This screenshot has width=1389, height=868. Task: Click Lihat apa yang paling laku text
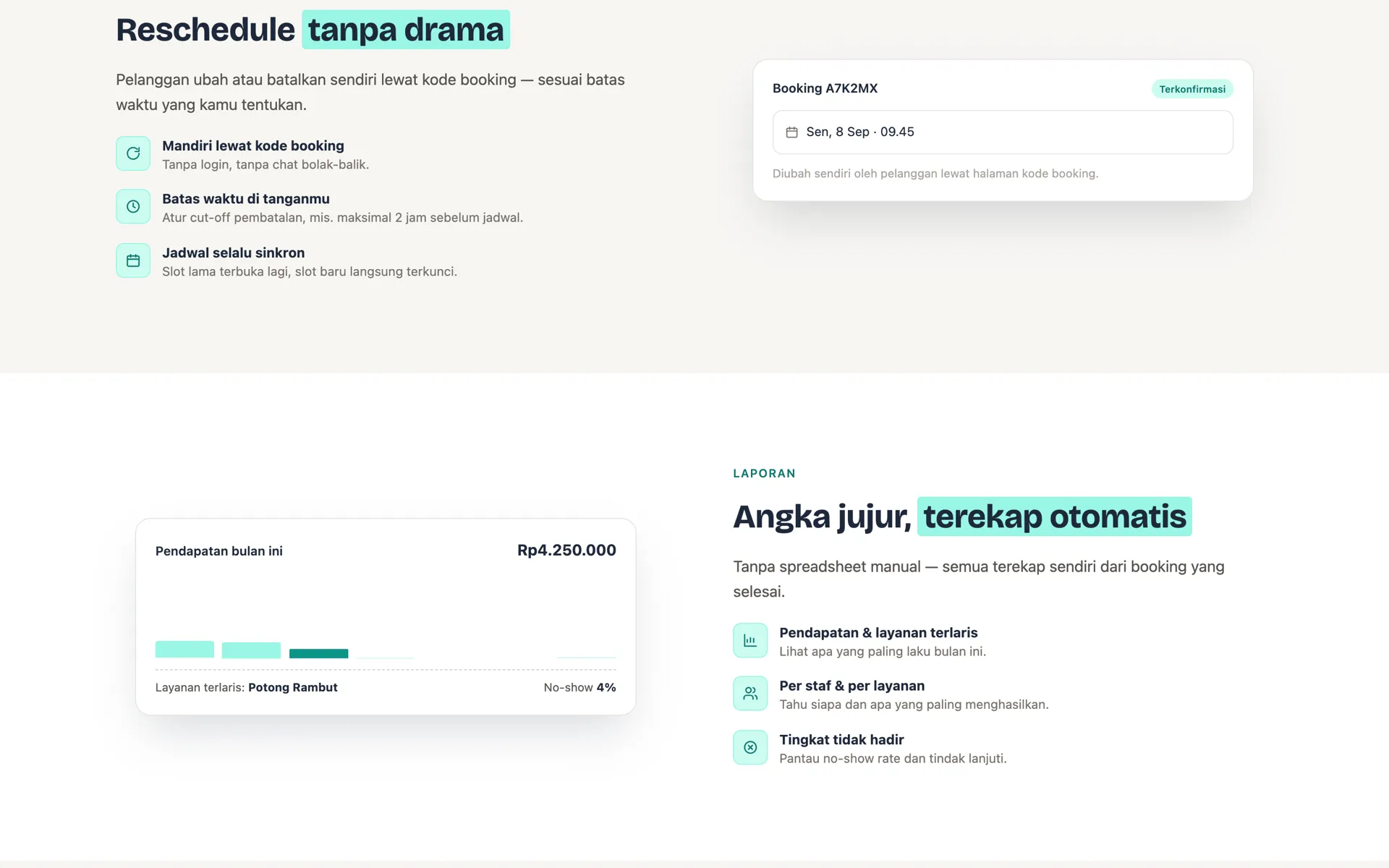pyautogui.click(x=883, y=652)
